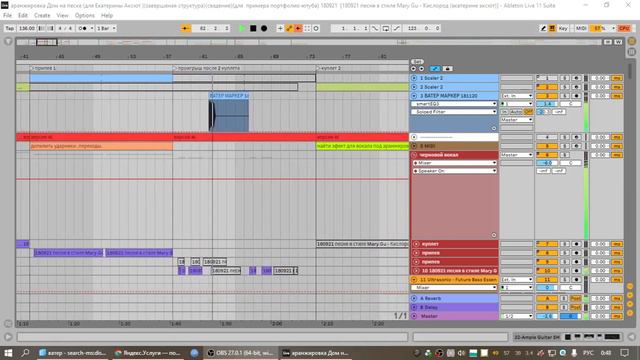Image resolution: width=640 pixels, height=360 pixels.
Task: Open the Create menu
Action: pos(42,15)
